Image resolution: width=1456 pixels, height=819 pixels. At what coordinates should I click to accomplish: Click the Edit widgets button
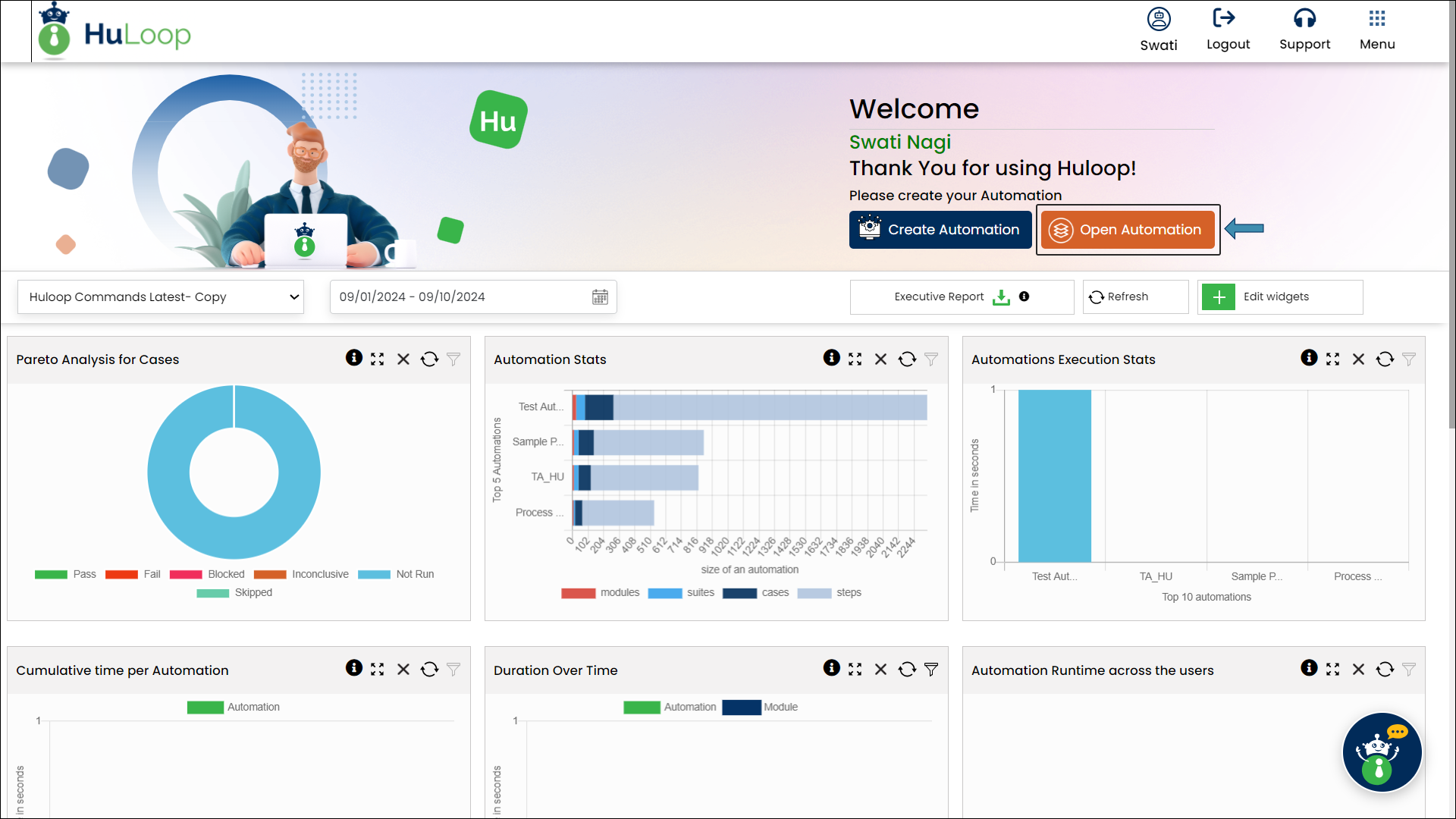point(1280,297)
